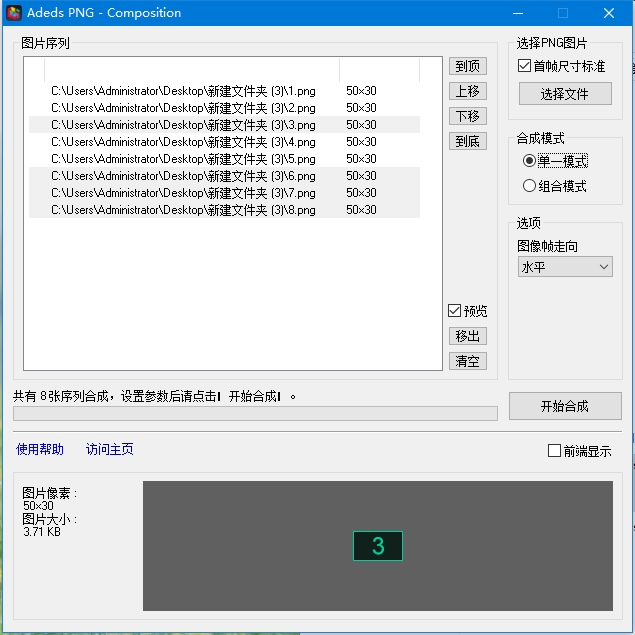
Task: Minimize the Adeds PNG window
Action: coord(518,13)
